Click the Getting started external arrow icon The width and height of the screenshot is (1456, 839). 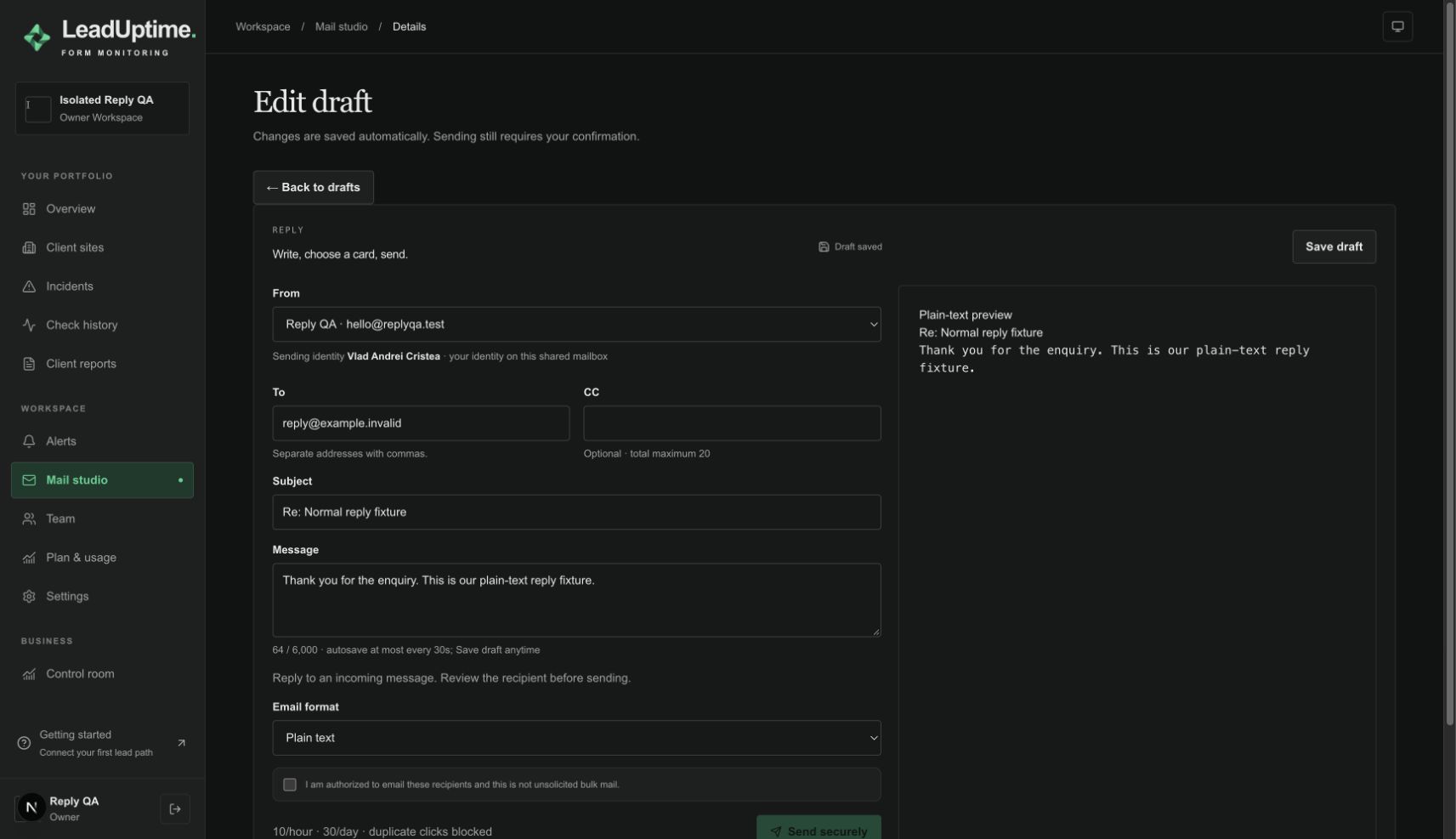[x=181, y=743]
